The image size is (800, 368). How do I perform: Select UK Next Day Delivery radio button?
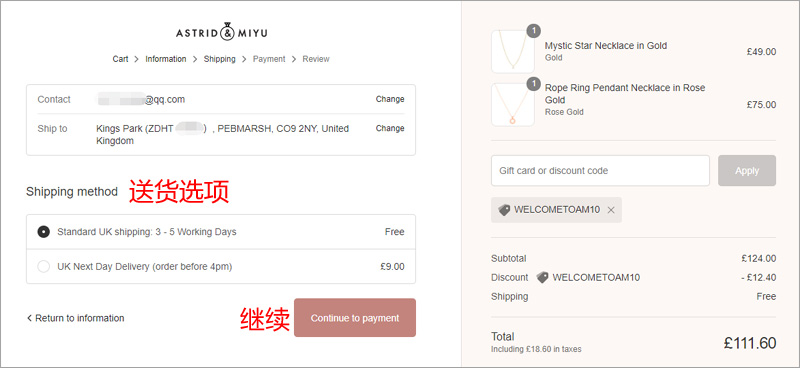coord(44,266)
